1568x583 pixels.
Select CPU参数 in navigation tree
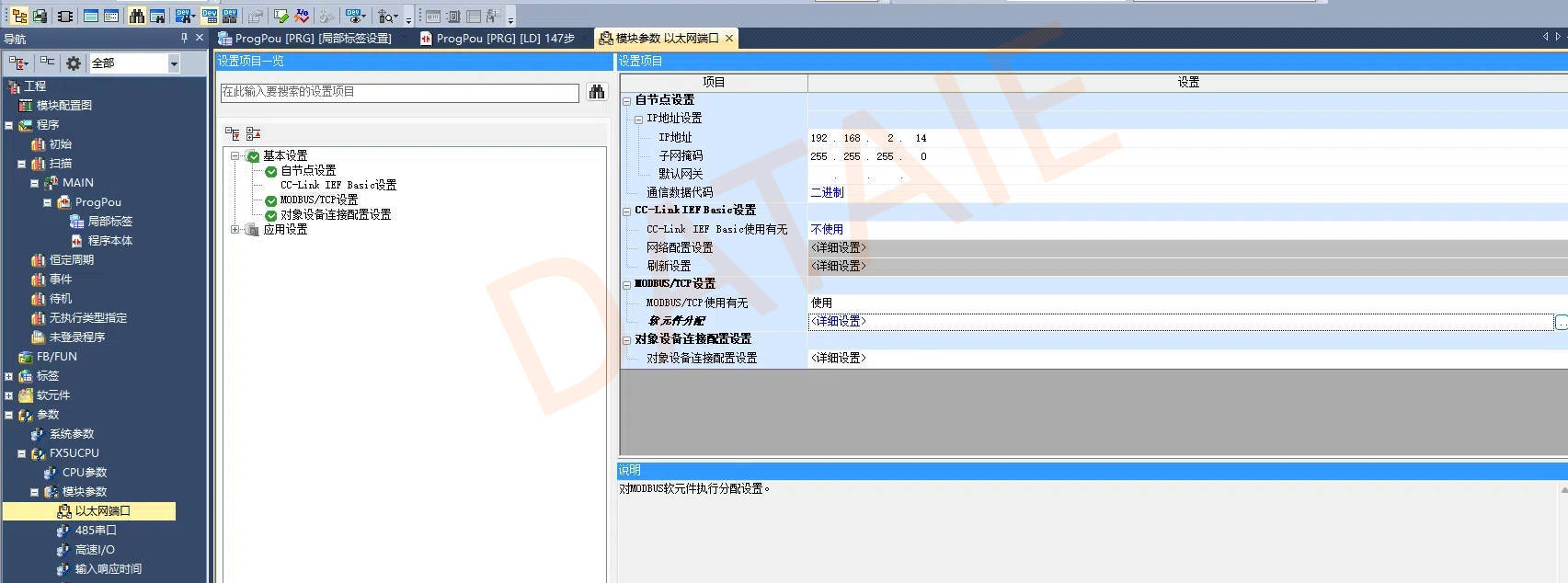tap(84, 473)
